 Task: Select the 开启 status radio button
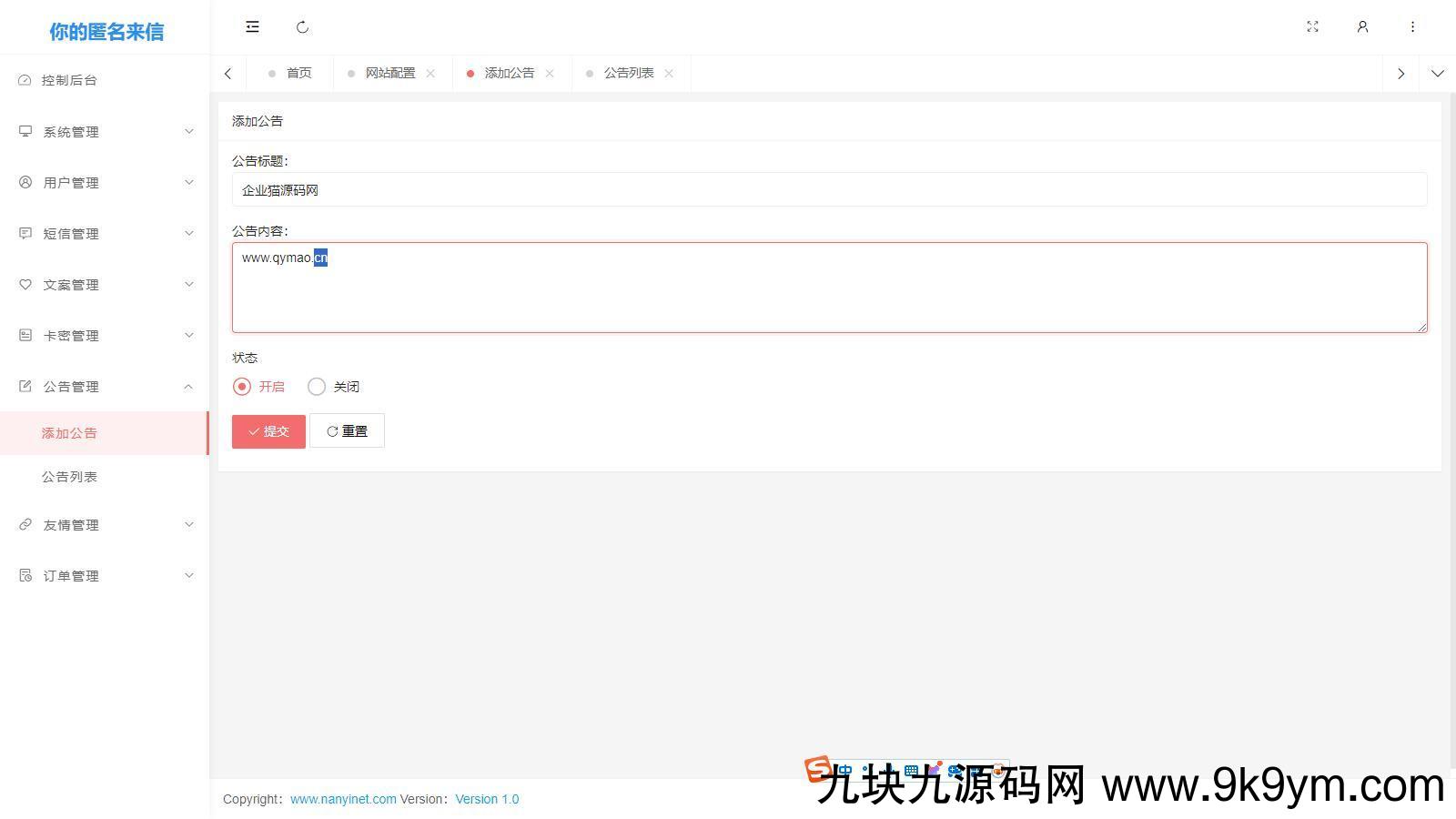tap(241, 386)
